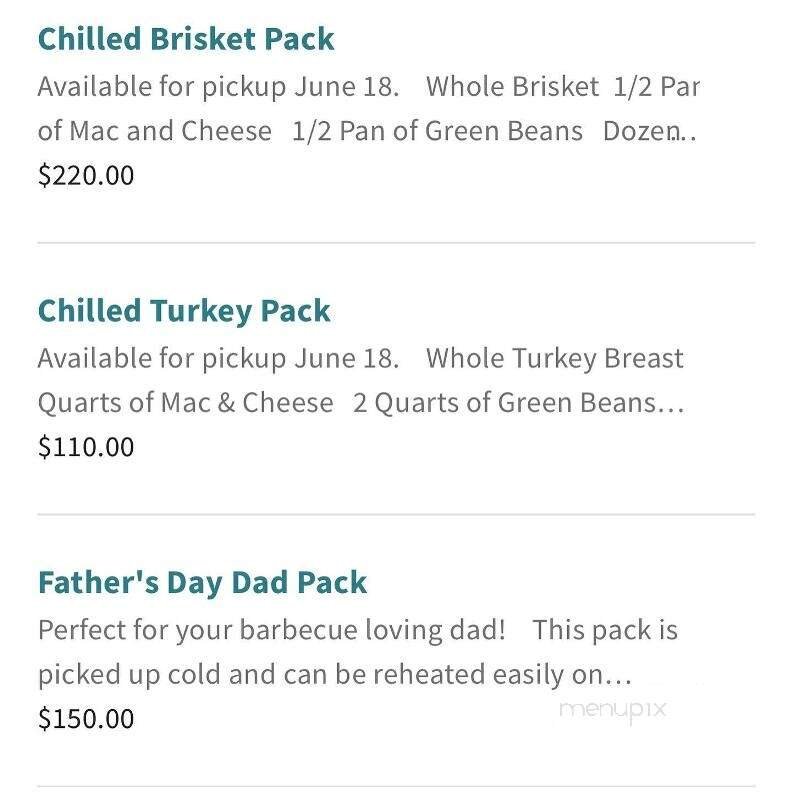This screenshot has height=792, width=792.
Task: Click the $150.00 Dad Pack price
Action: pyautogui.click(x=86, y=719)
